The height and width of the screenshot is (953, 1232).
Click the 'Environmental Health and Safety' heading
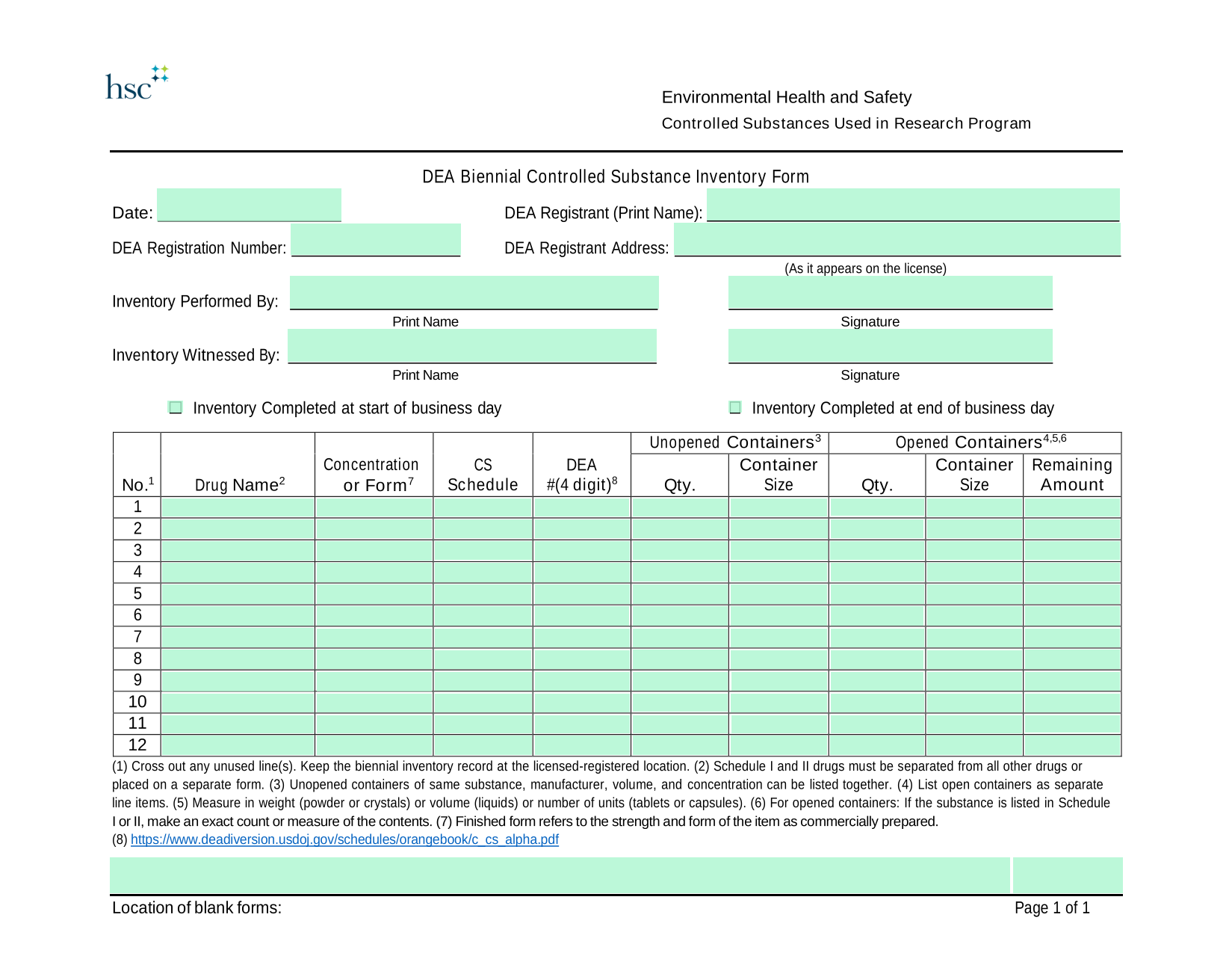[x=787, y=97]
